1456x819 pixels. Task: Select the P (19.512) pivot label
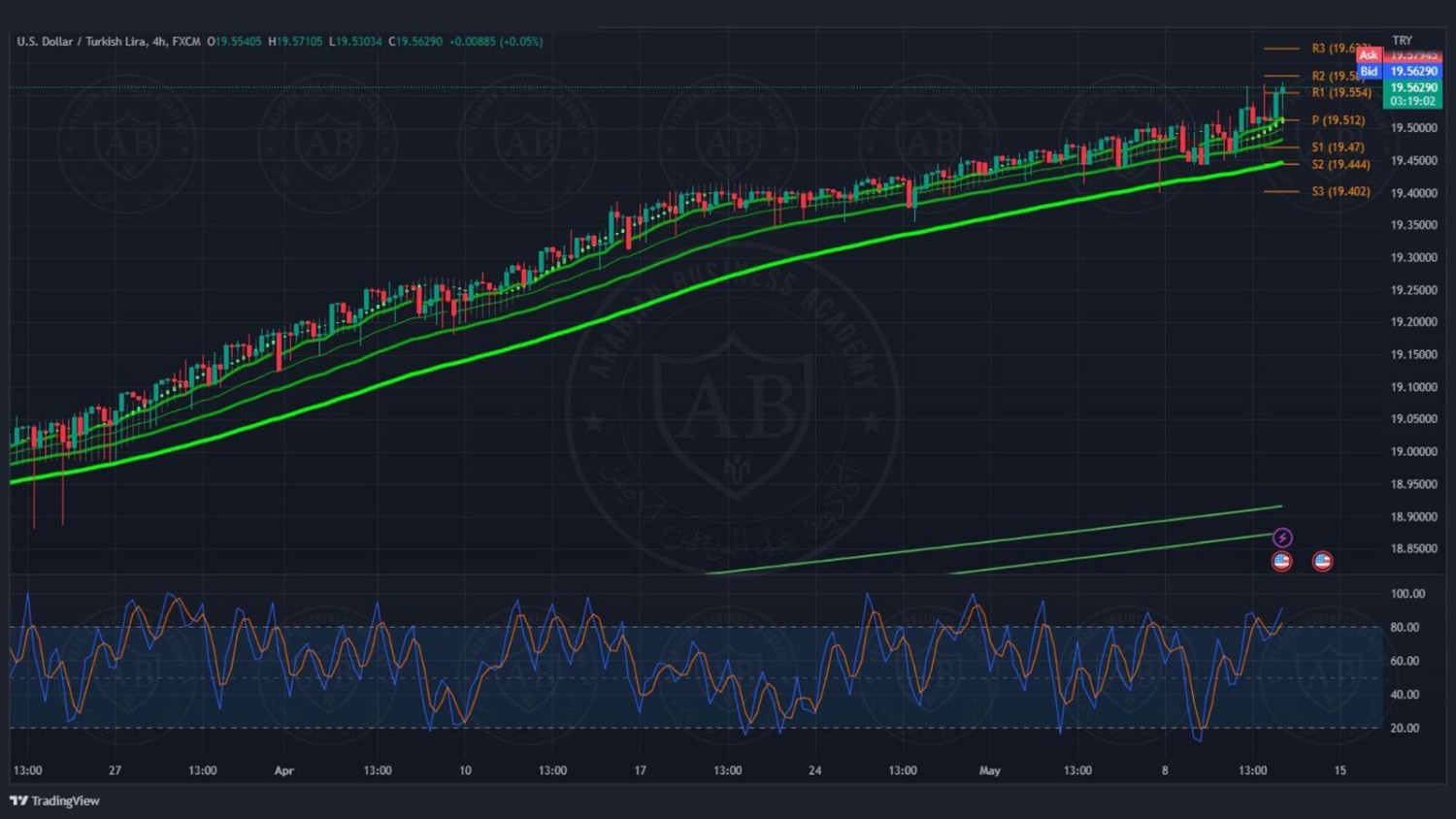[x=1339, y=120]
